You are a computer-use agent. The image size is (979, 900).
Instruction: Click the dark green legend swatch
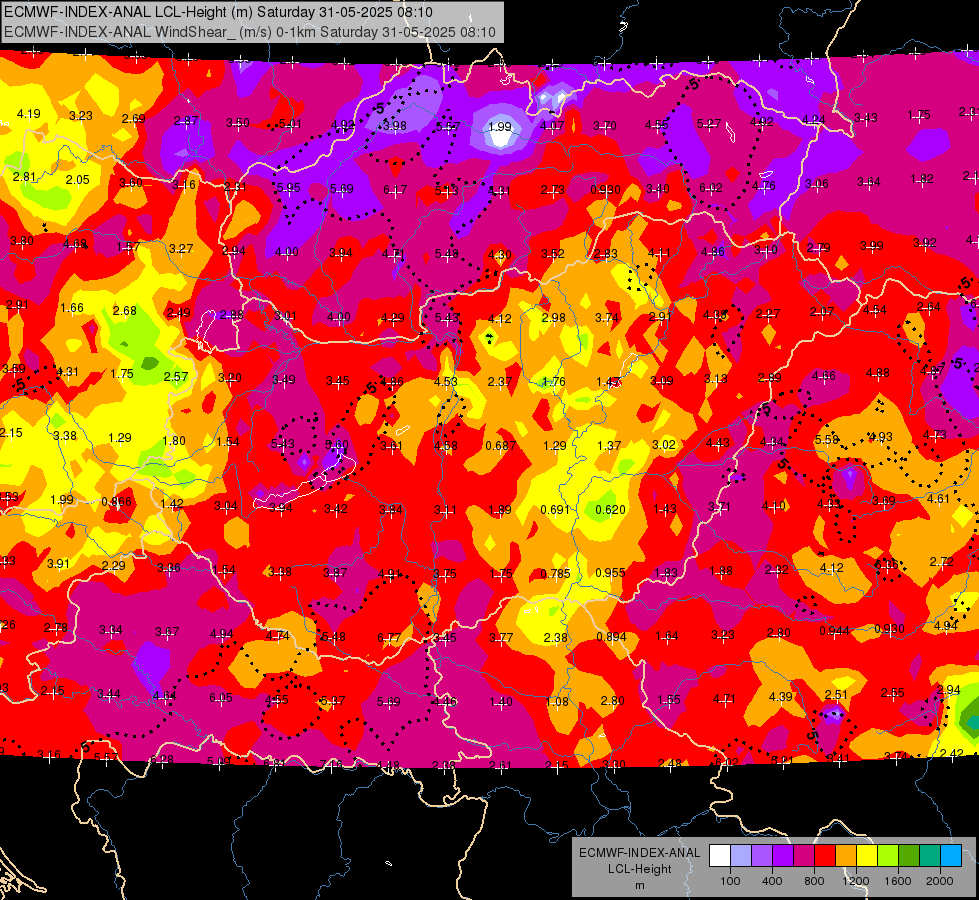pyautogui.click(x=909, y=856)
